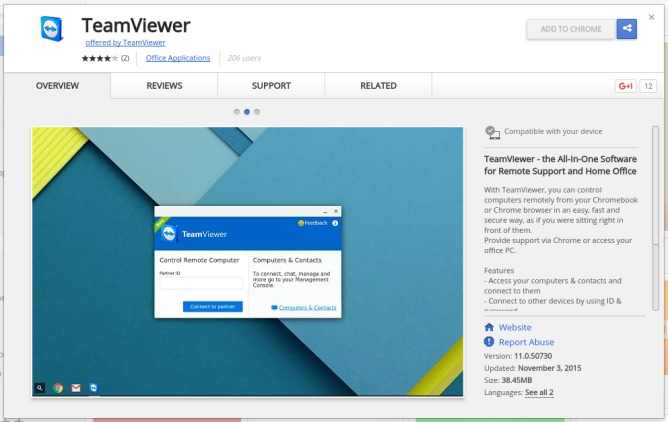Switch to the Support tab

point(271,86)
